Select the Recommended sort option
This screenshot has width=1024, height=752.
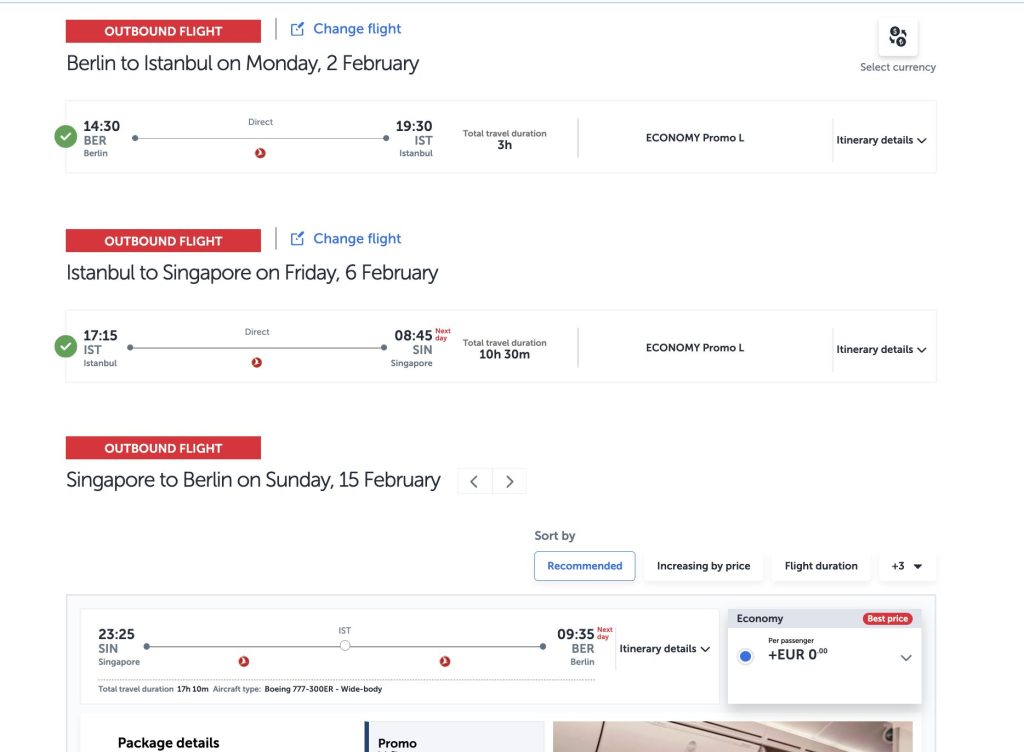[x=584, y=565]
